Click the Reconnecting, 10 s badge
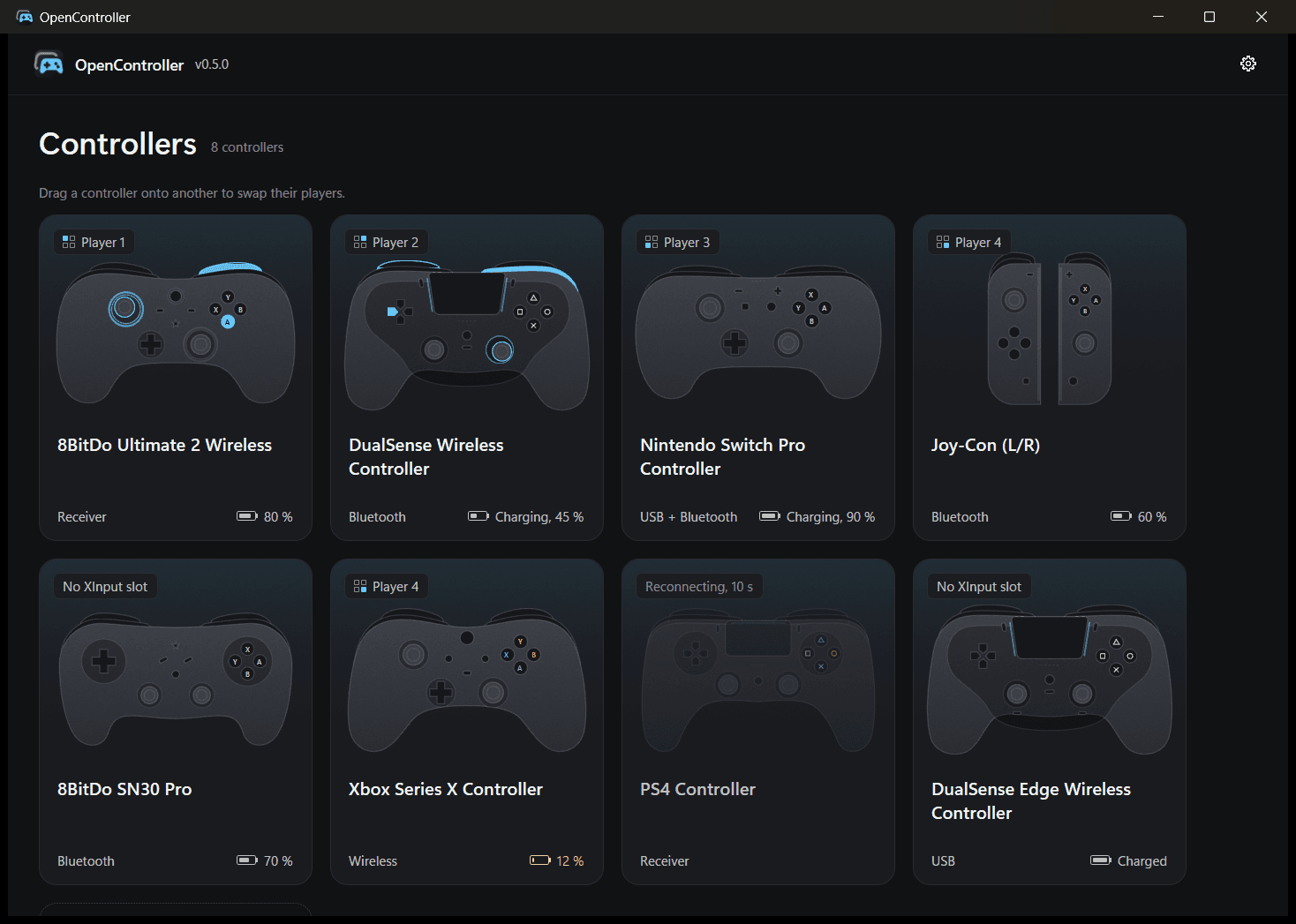Viewport: 1296px width, 924px height. tap(699, 586)
